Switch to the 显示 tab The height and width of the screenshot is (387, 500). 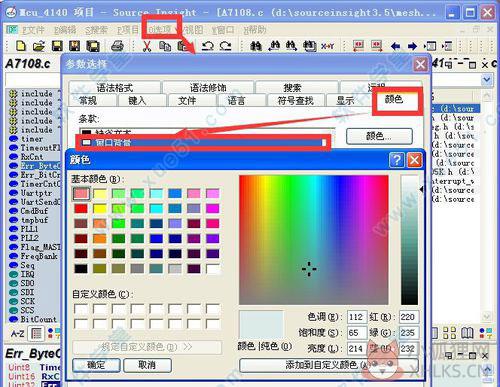click(x=345, y=100)
